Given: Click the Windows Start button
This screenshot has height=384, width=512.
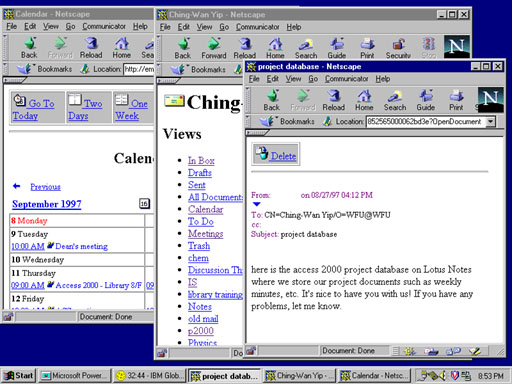Looking at the screenshot, I should (19, 376).
